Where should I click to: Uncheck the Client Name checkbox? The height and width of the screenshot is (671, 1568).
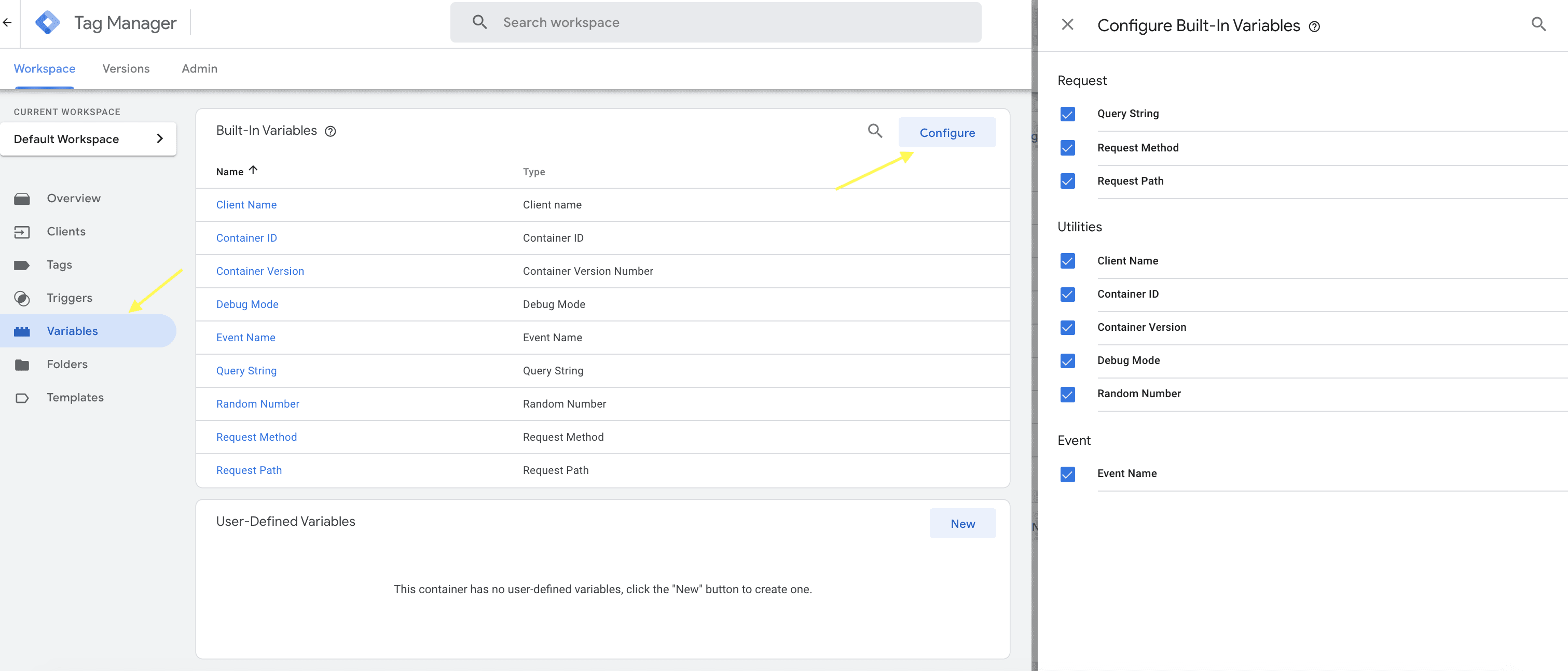1067,261
